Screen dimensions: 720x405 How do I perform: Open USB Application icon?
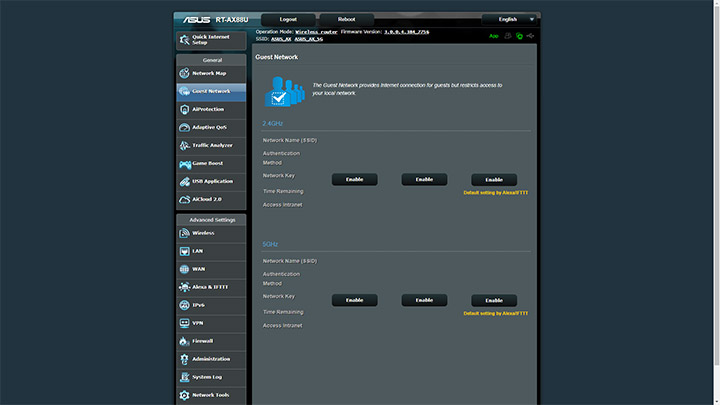[184, 181]
